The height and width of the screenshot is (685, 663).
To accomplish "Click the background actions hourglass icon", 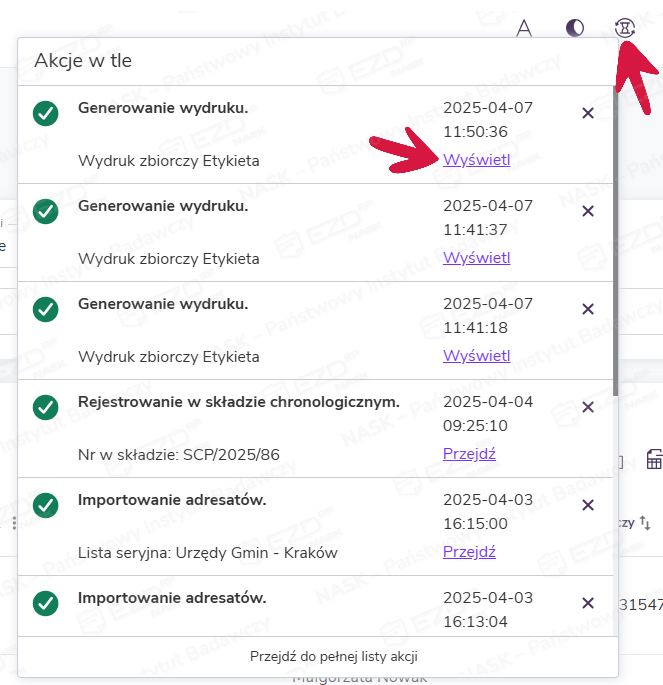I will [x=625, y=28].
